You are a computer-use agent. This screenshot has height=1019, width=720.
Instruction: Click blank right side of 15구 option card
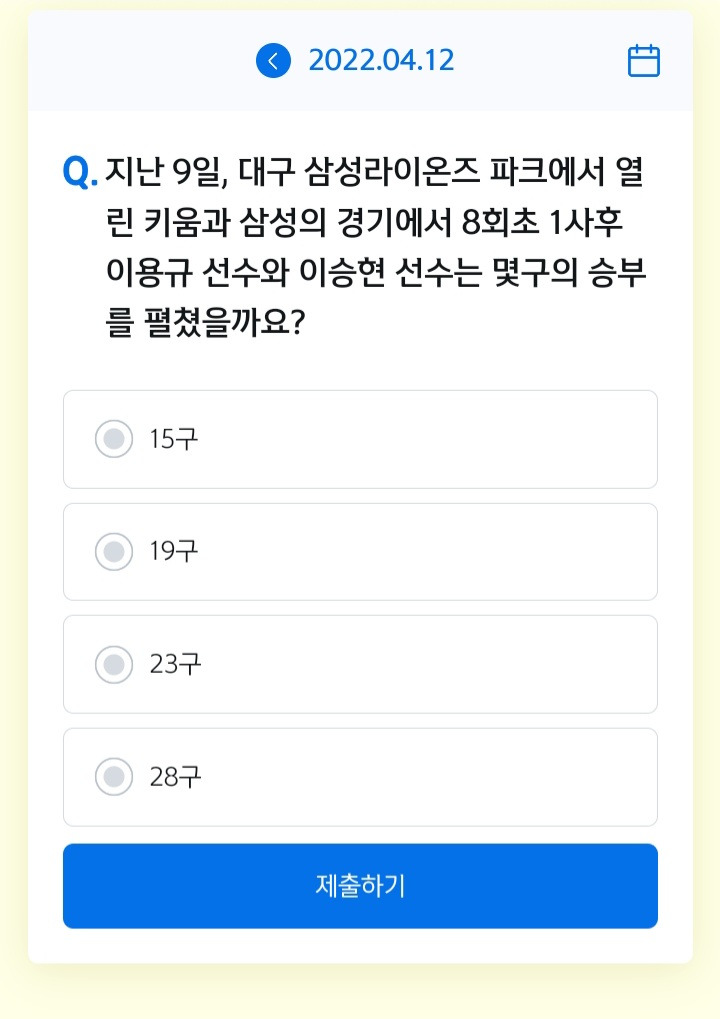pos(455,439)
